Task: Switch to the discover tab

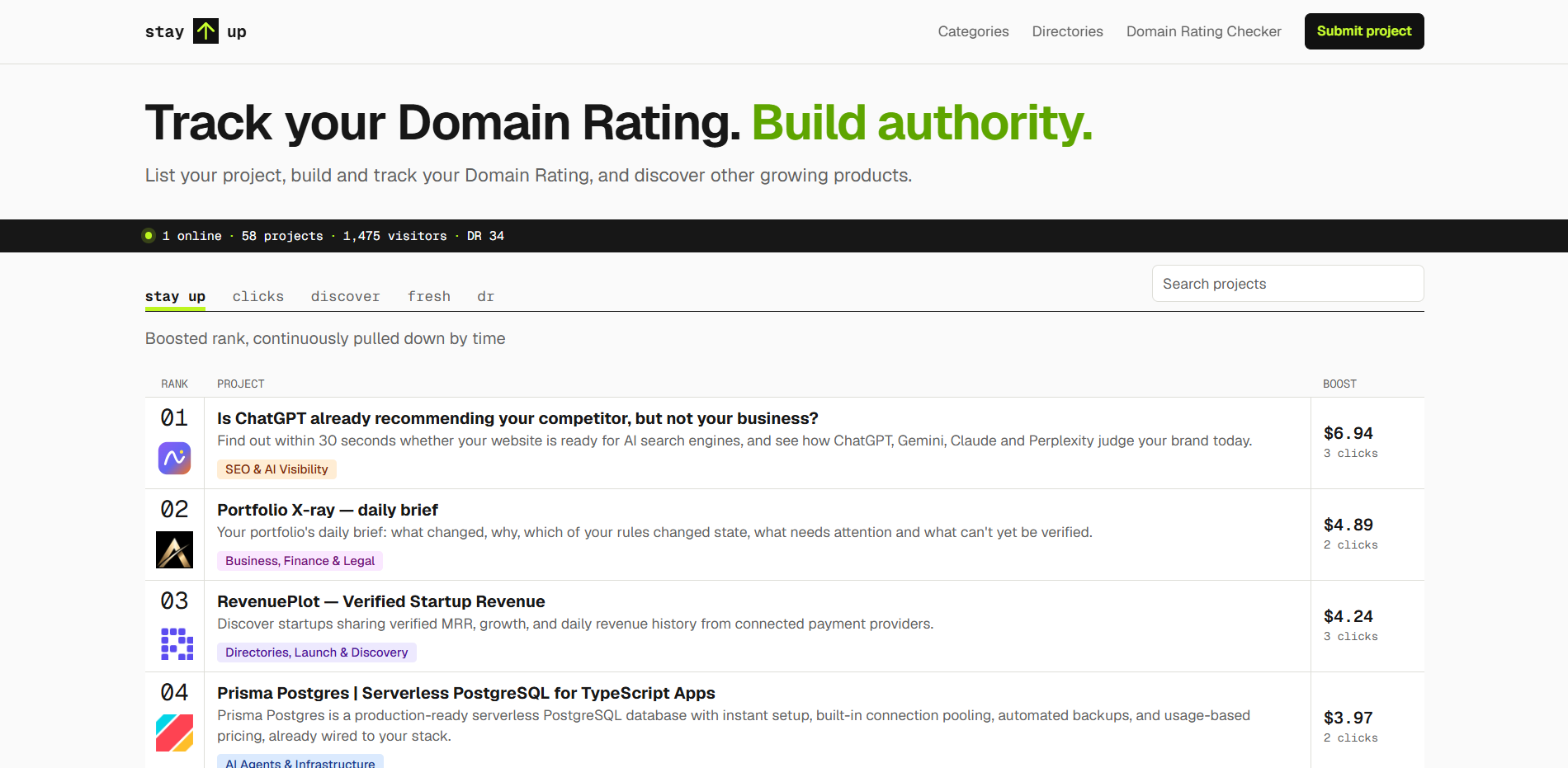Action: coord(345,296)
